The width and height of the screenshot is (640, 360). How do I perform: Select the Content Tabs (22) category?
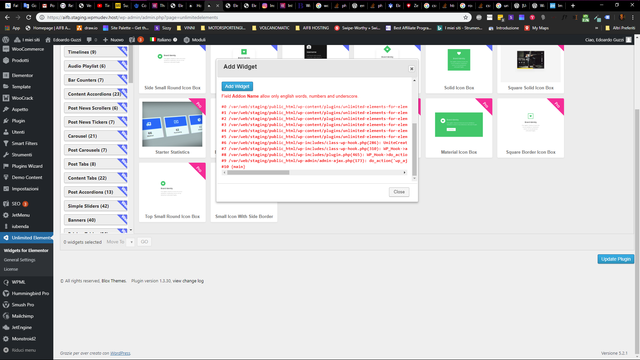point(96,178)
